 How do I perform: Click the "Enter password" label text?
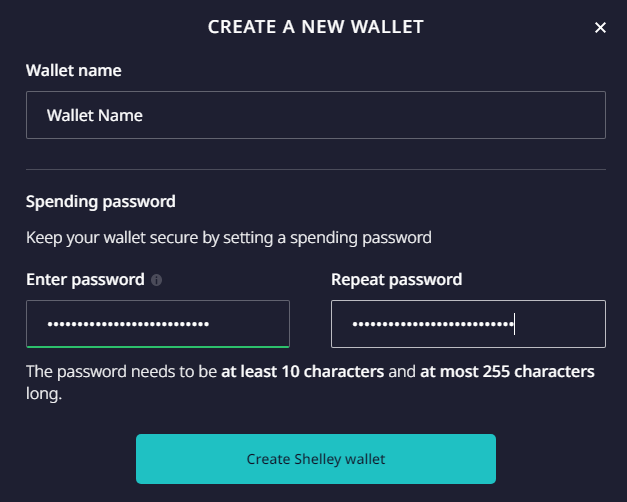pos(85,279)
